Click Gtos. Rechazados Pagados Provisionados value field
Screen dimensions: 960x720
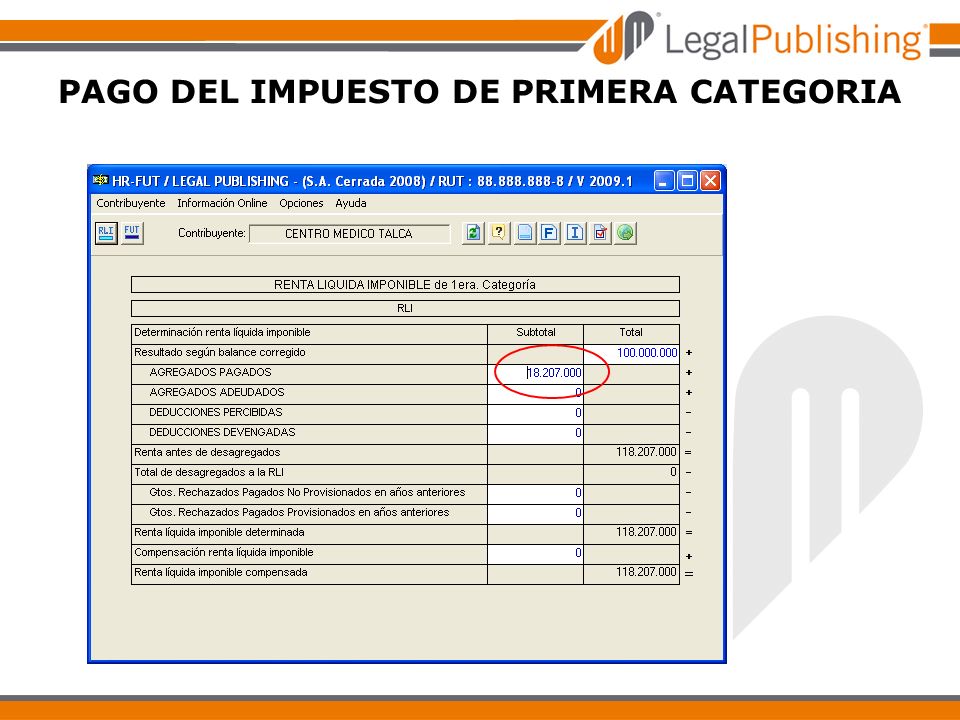(x=535, y=513)
